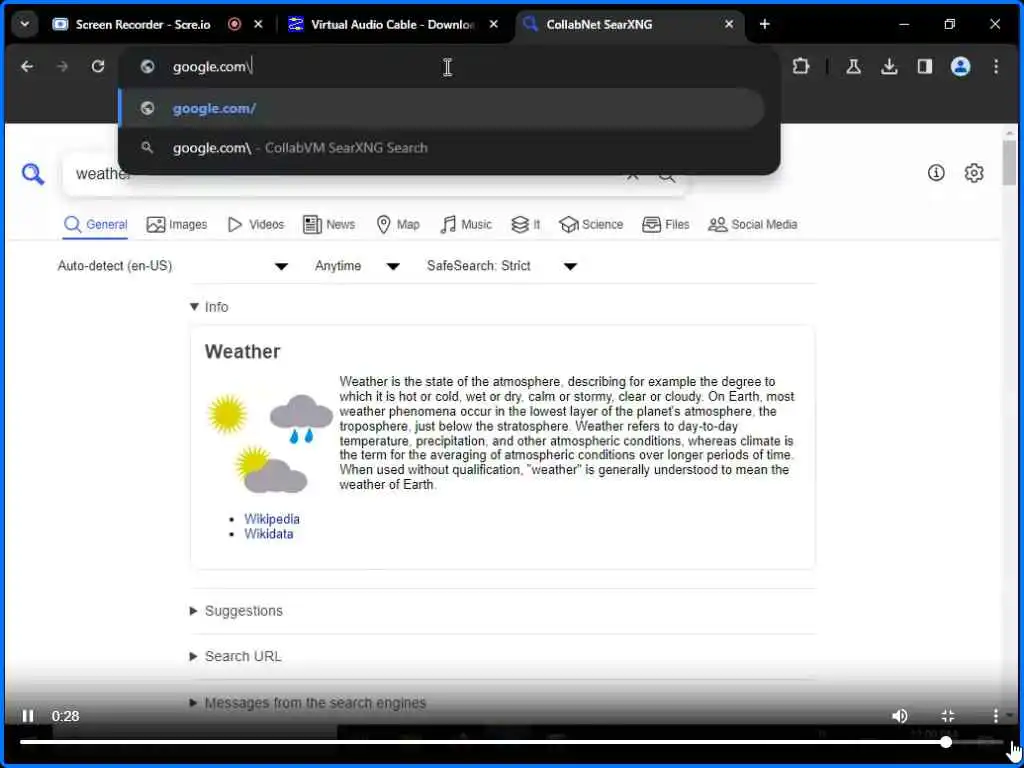The image size is (1024, 768).
Task: Open the SafeSearch: Strict dropdown
Action: pos(502,266)
